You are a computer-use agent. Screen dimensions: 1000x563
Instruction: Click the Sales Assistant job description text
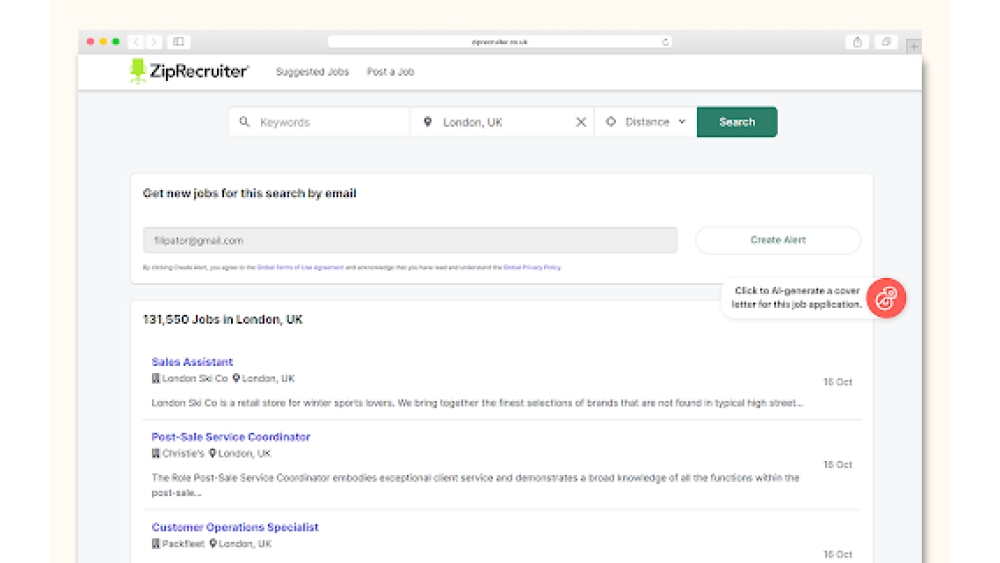477,403
